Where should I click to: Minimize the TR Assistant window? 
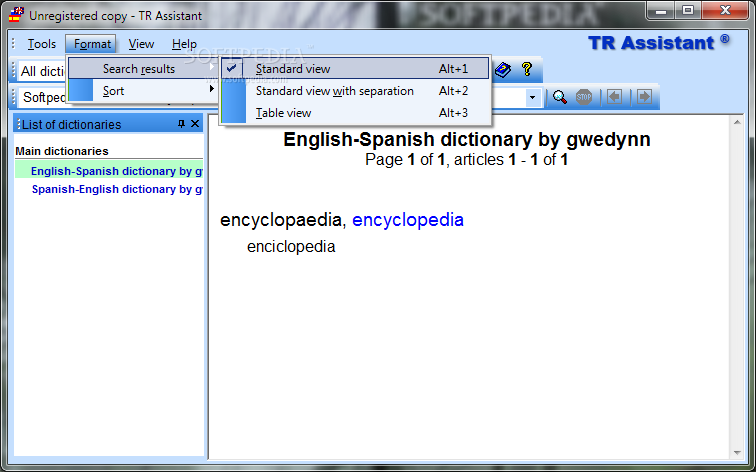[x=661, y=11]
